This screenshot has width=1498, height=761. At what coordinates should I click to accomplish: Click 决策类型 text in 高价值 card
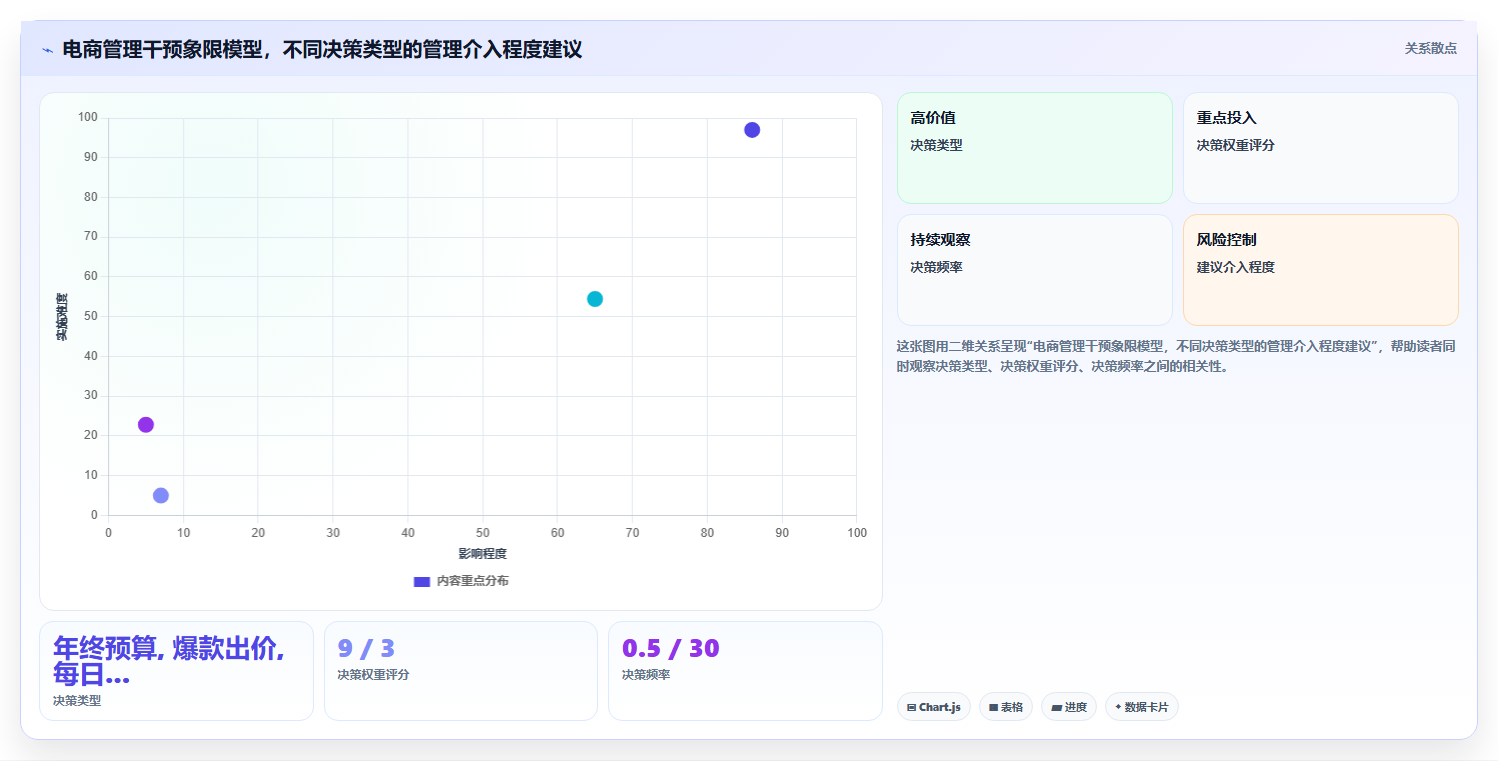point(936,145)
